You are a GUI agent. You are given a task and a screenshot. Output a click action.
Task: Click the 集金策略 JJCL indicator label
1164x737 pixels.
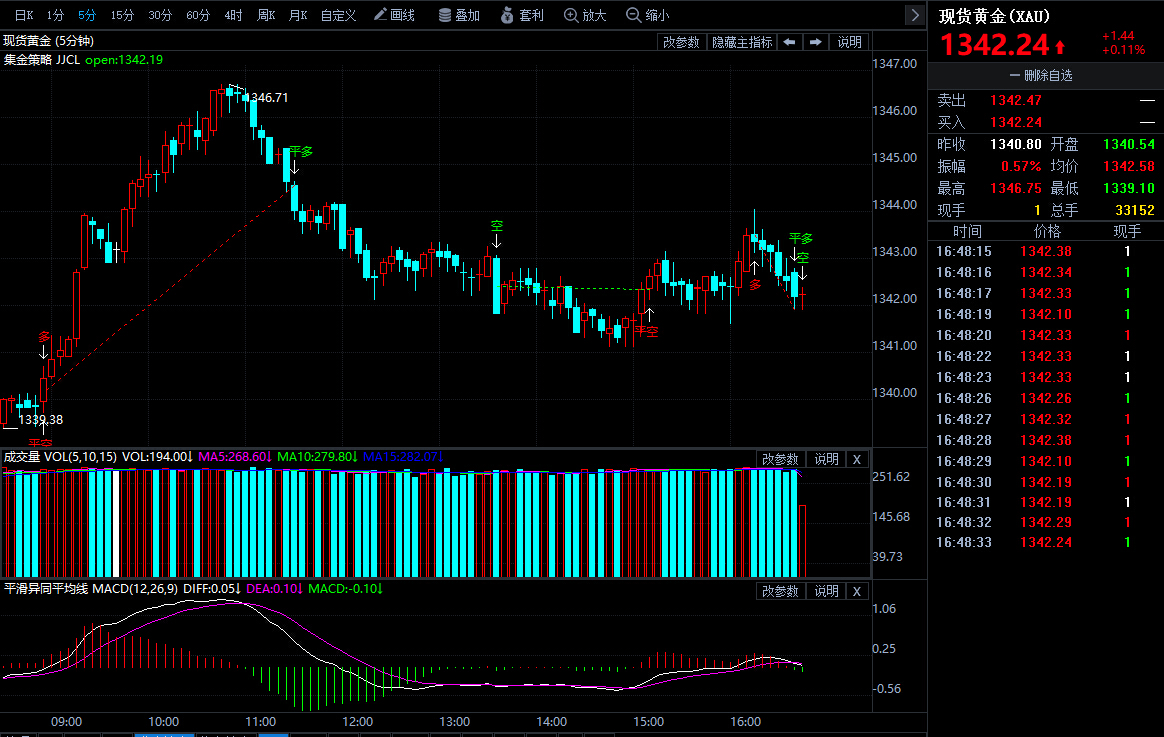click(42, 60)
